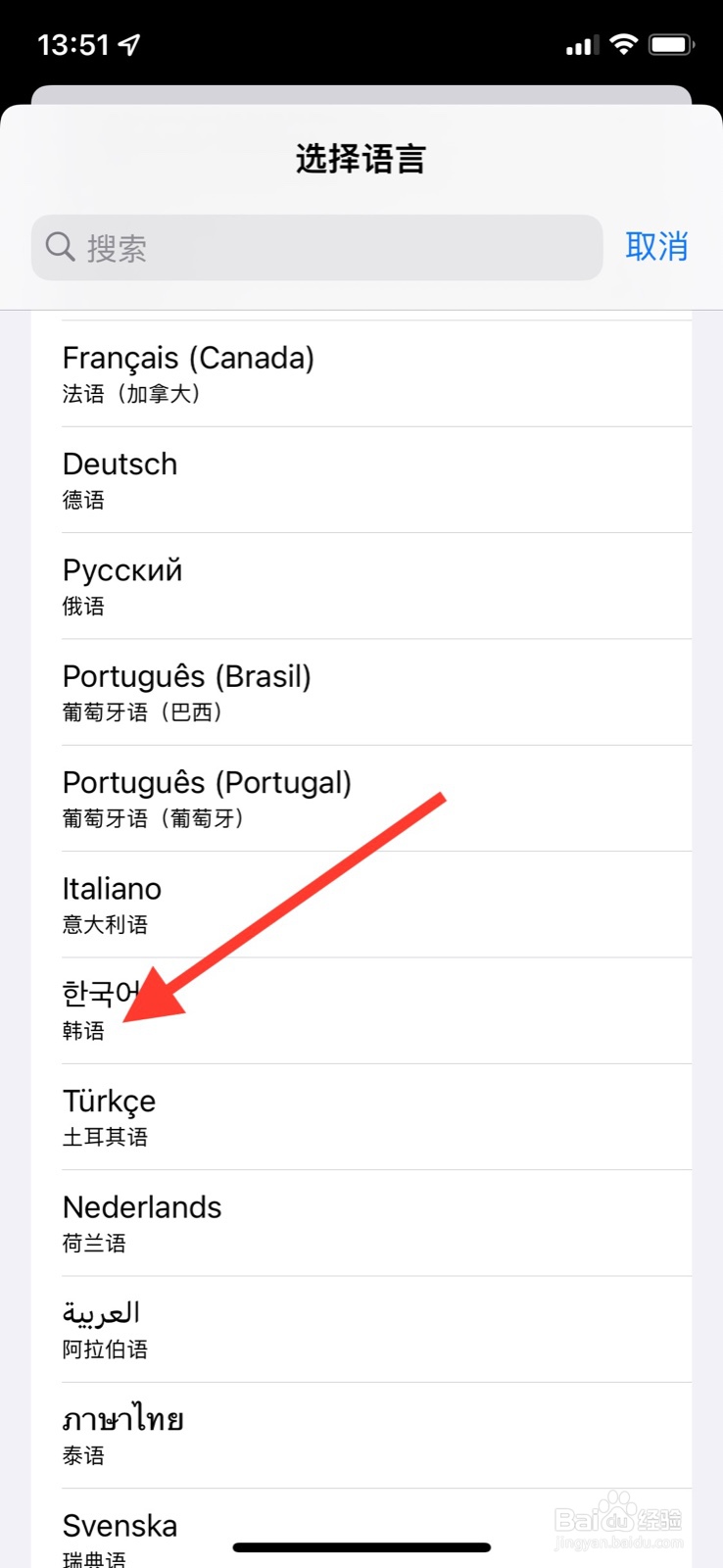Tap the battery status icon
The width and height of the screenshot is (723, 1568).
click(x=671, y=44)
